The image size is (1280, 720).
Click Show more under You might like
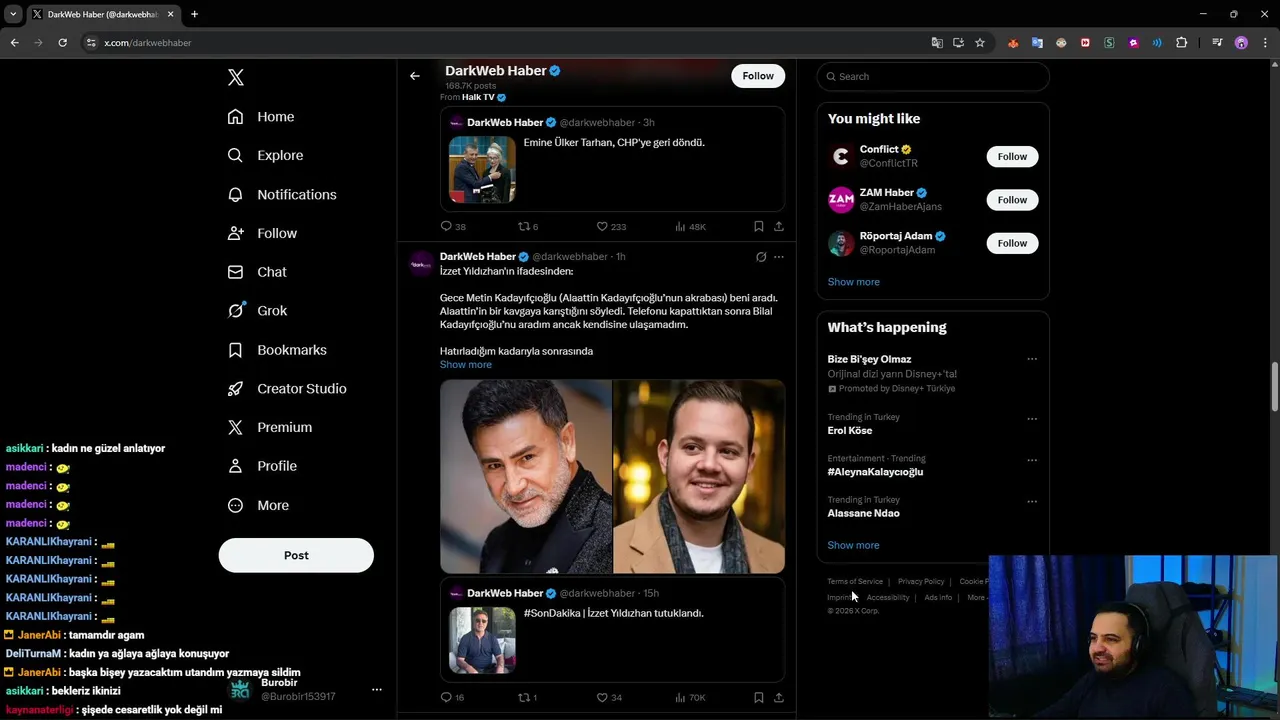tap(853, 282)
